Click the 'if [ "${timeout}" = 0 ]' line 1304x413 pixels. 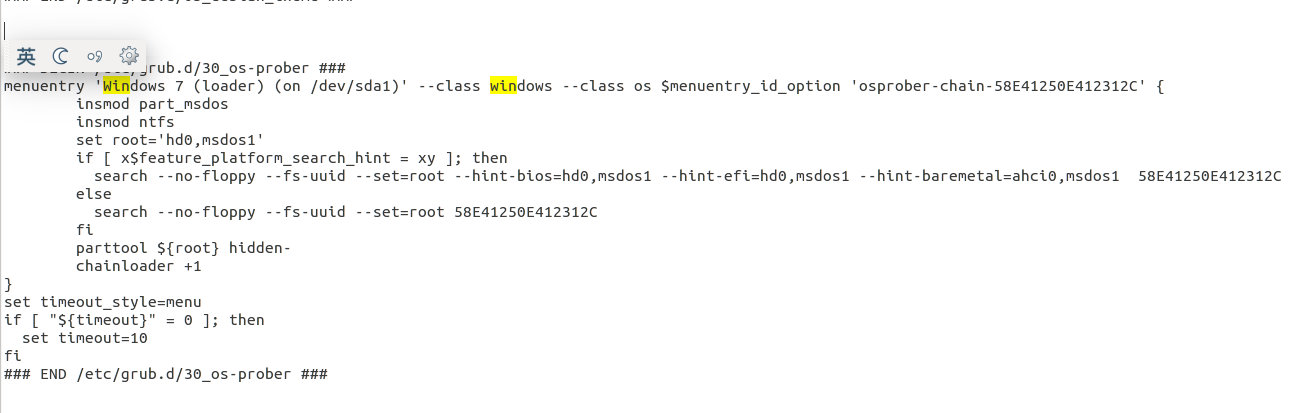click(134, 320)
